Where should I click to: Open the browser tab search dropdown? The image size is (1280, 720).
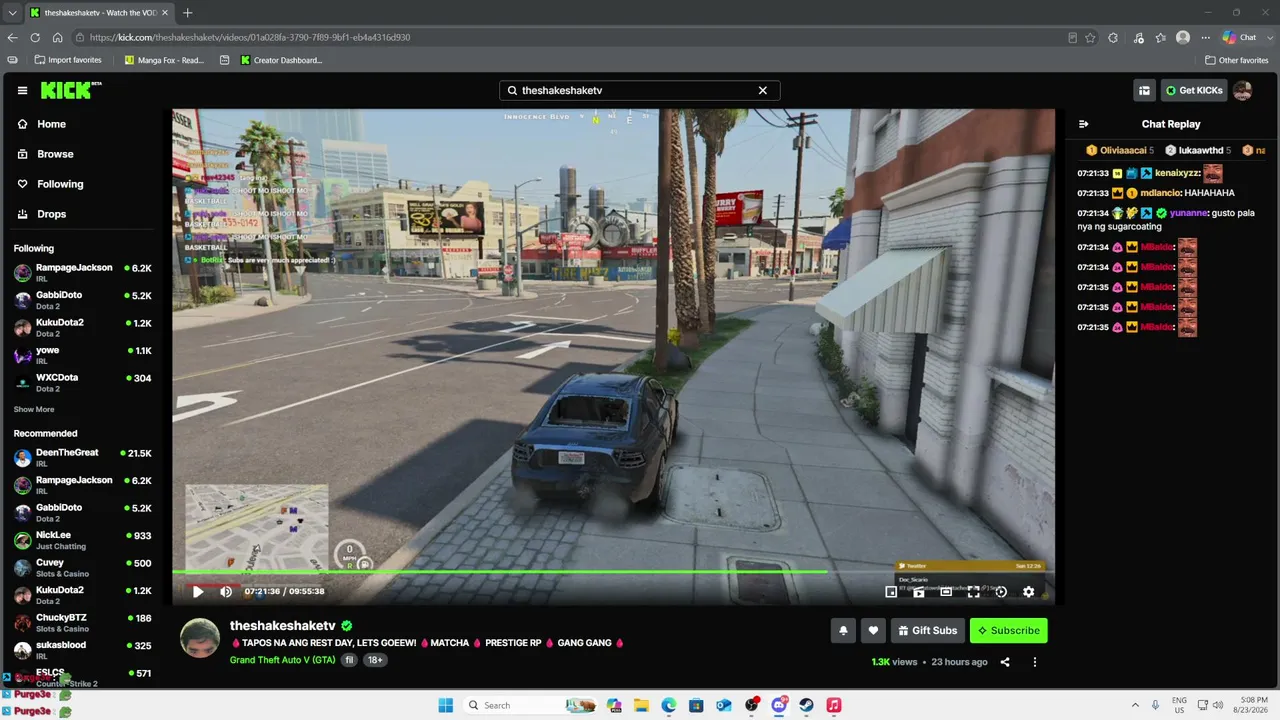(x=12, y=13)
